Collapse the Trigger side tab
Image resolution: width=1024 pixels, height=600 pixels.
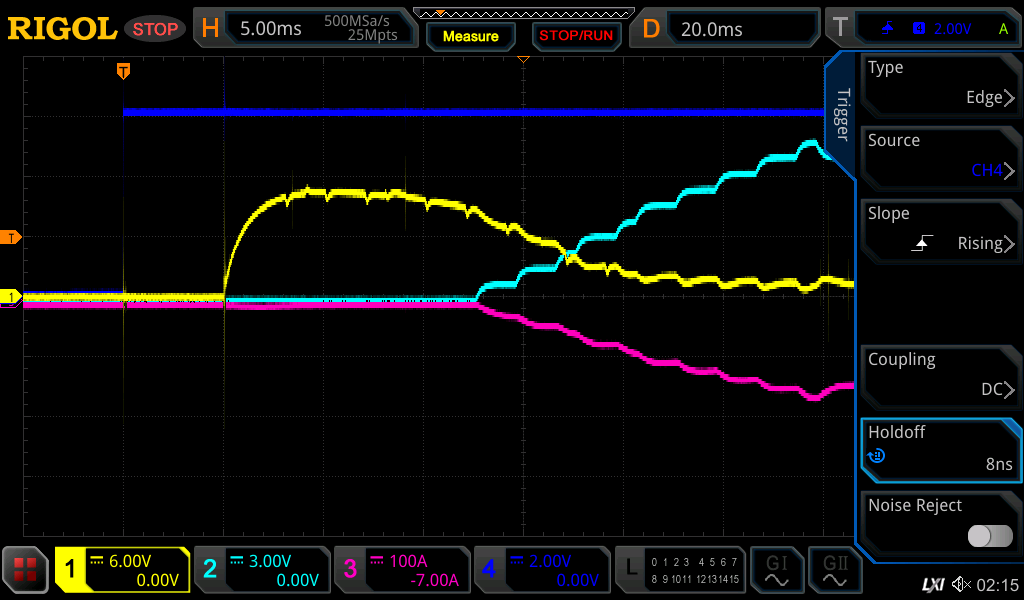point(842,116)
